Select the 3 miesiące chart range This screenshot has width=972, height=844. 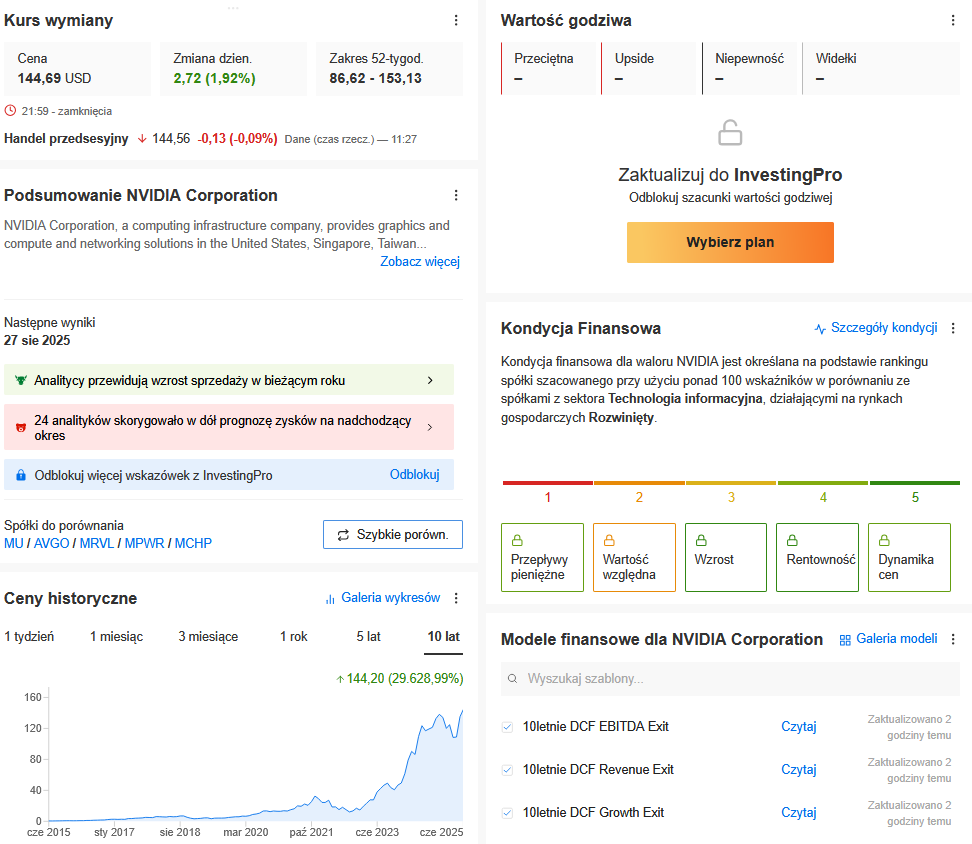pyautogui.click(x=208, y=636)
